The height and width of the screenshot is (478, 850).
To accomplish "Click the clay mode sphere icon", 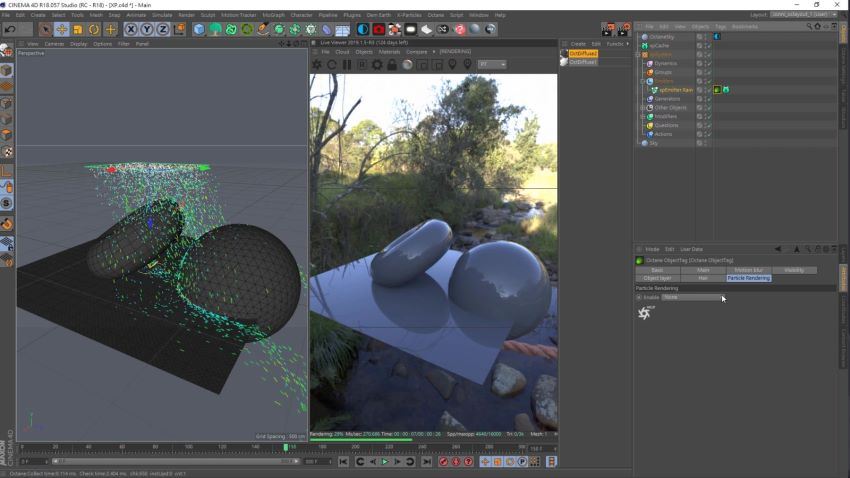I will coord(407,64).
